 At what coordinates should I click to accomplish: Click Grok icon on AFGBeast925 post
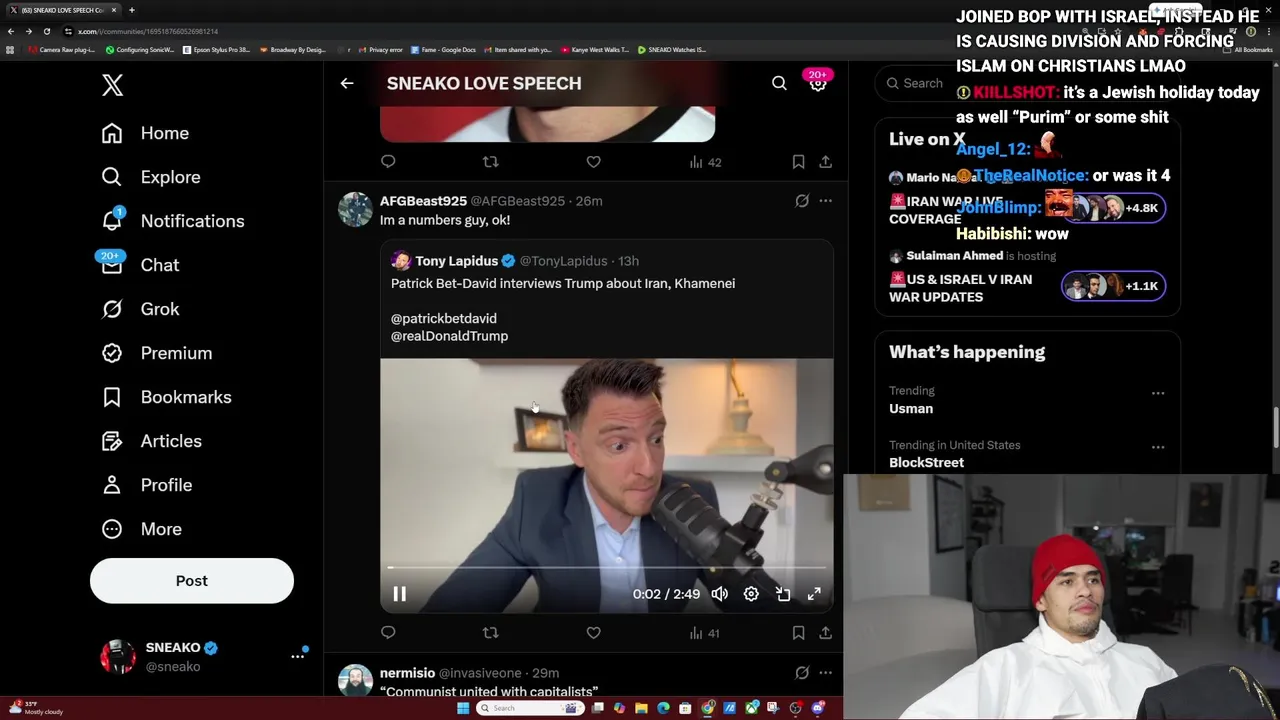[x=802, y=201]
